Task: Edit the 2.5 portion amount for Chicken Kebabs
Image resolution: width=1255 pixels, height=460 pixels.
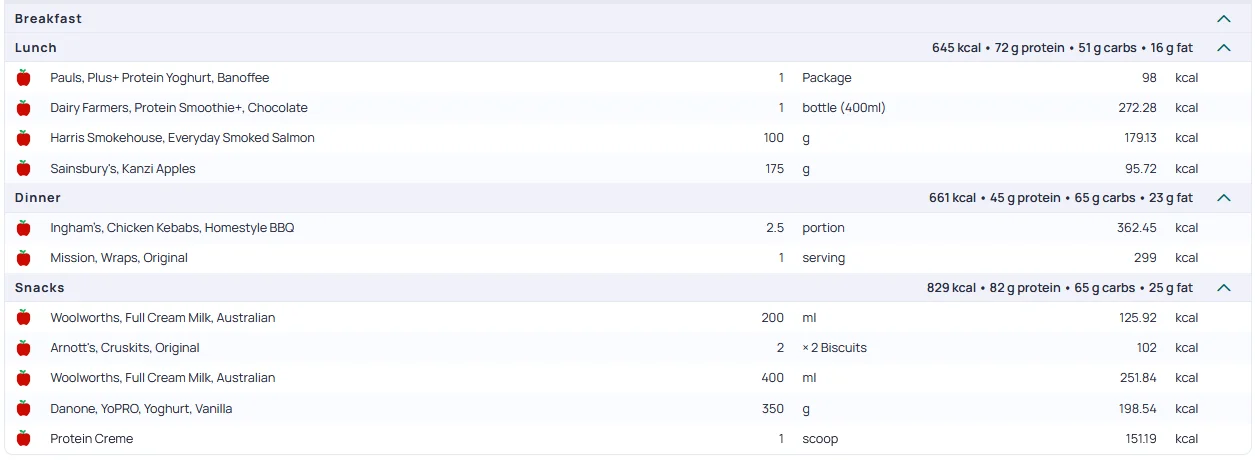Action: pyautogui.click(x=774, y=228)
